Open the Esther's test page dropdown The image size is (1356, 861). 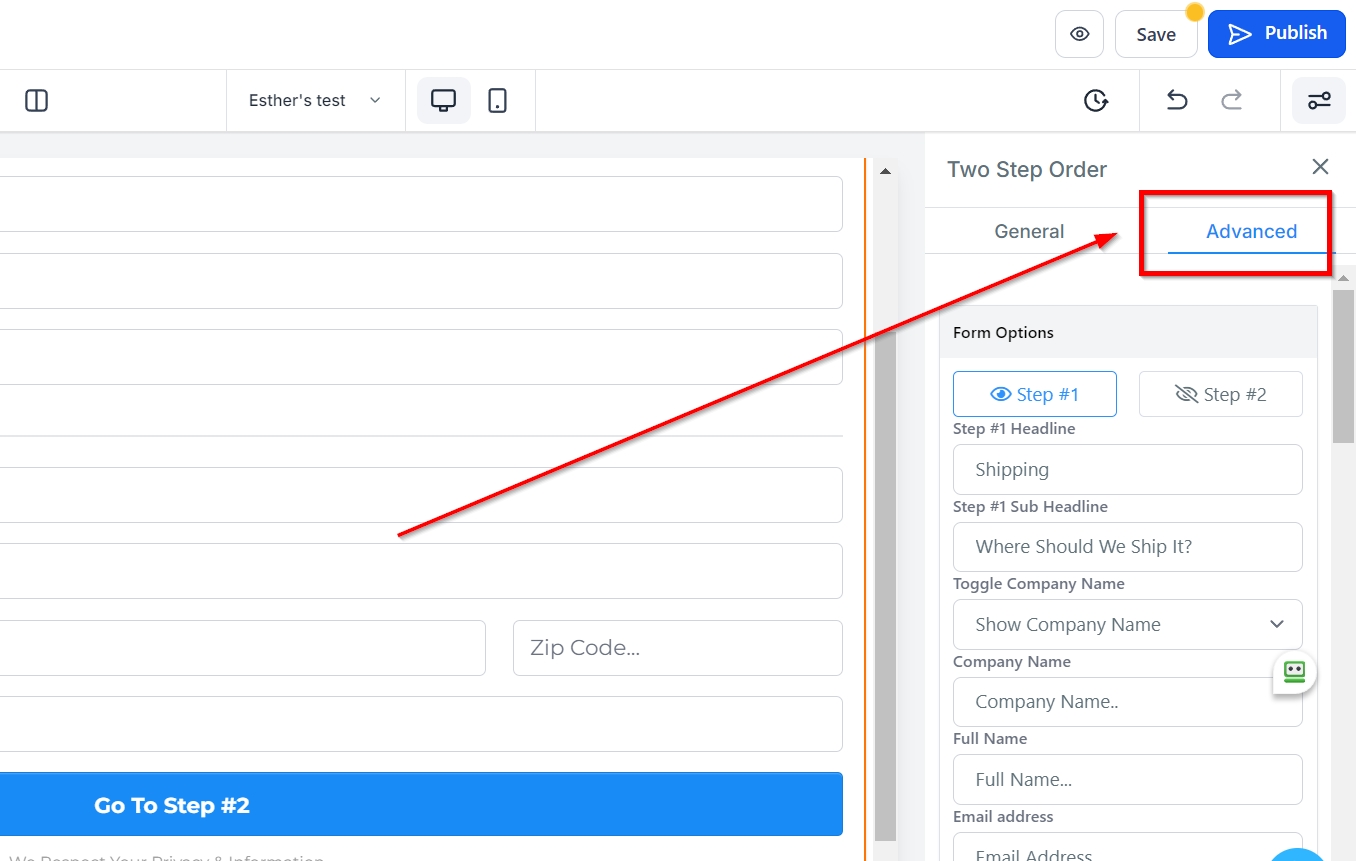(x=315, y=100)
